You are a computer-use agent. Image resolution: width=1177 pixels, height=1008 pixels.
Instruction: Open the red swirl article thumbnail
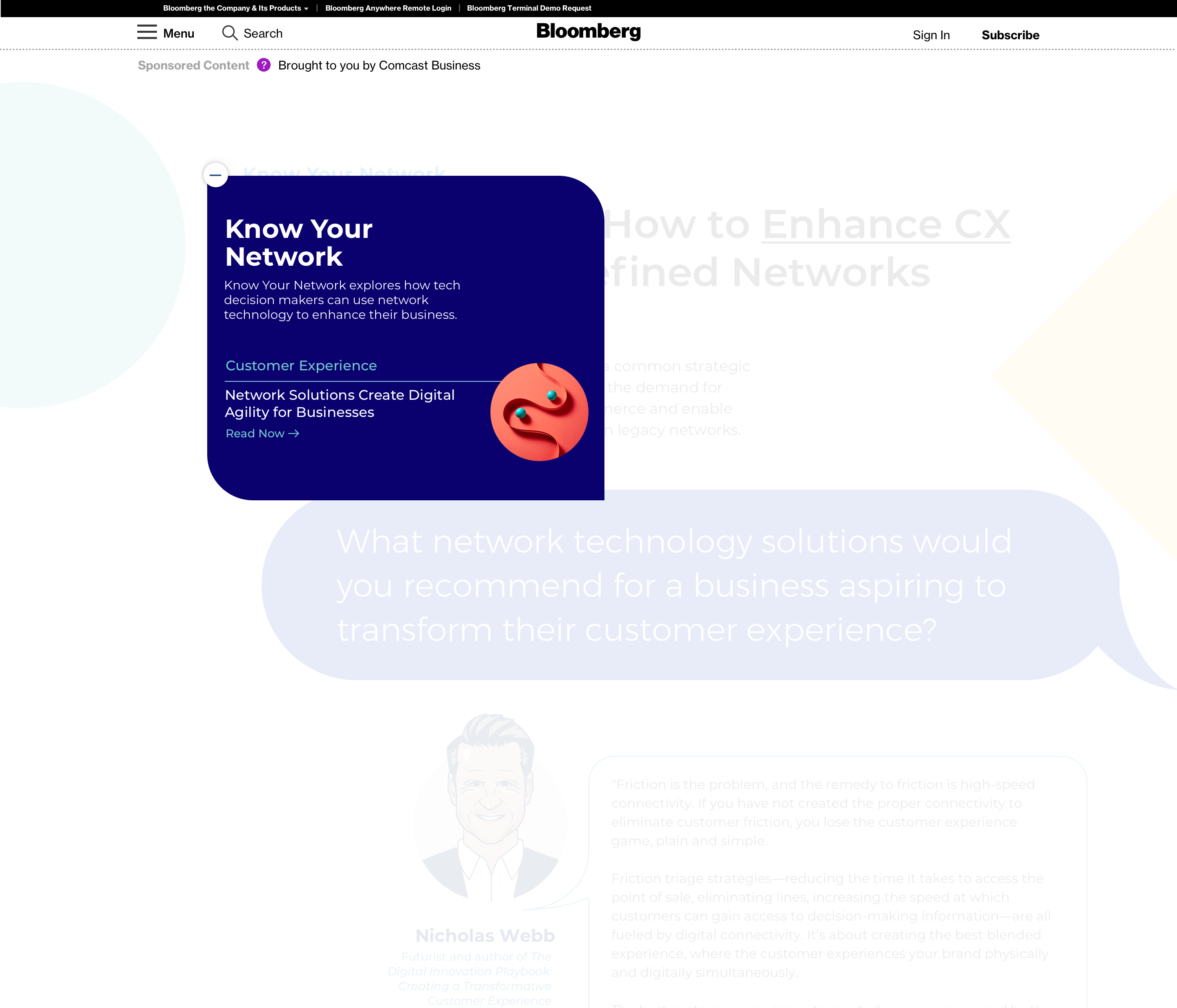539,412
